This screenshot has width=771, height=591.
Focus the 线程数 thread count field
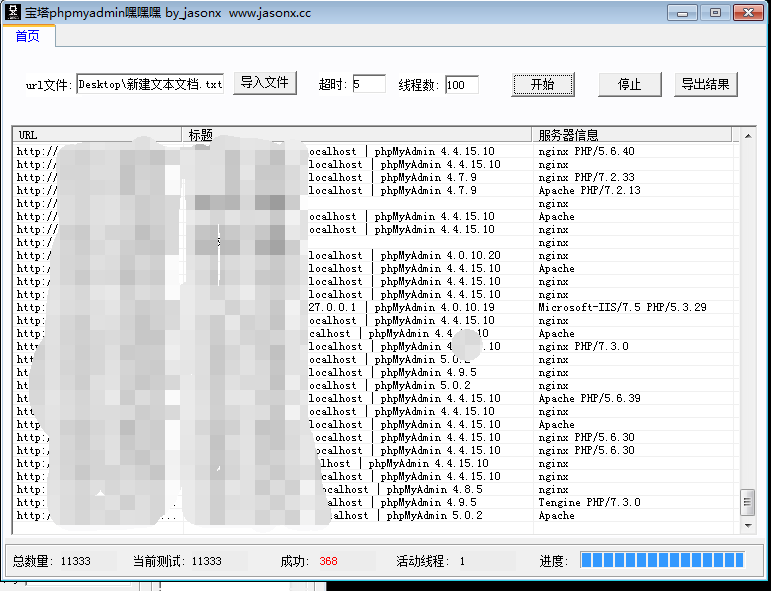pyautogui.click(x=462, y=85)
